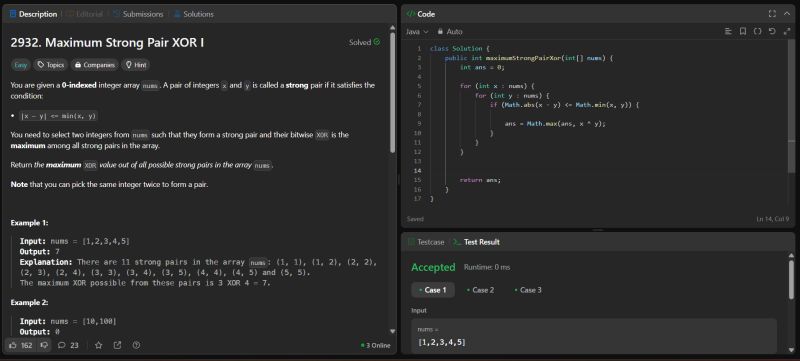Select the Testcase tab
The height and width of the screenshot is (361, 800).
pyautogui.click(x=426, y=242)
